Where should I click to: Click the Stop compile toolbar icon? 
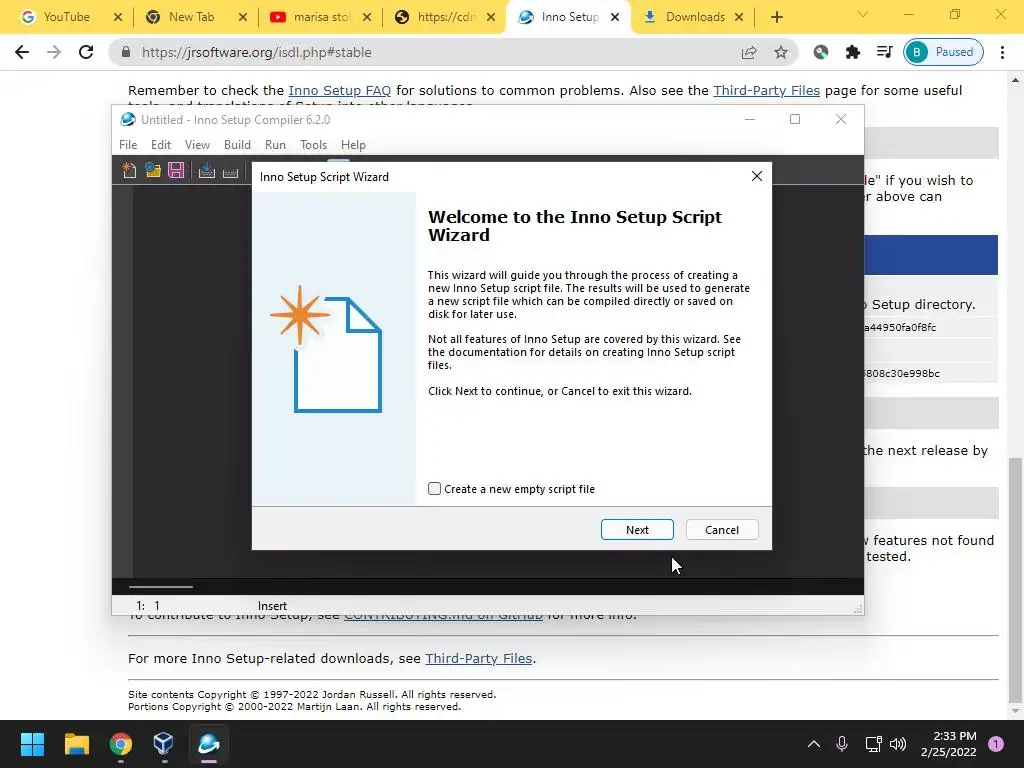point(231,172)
